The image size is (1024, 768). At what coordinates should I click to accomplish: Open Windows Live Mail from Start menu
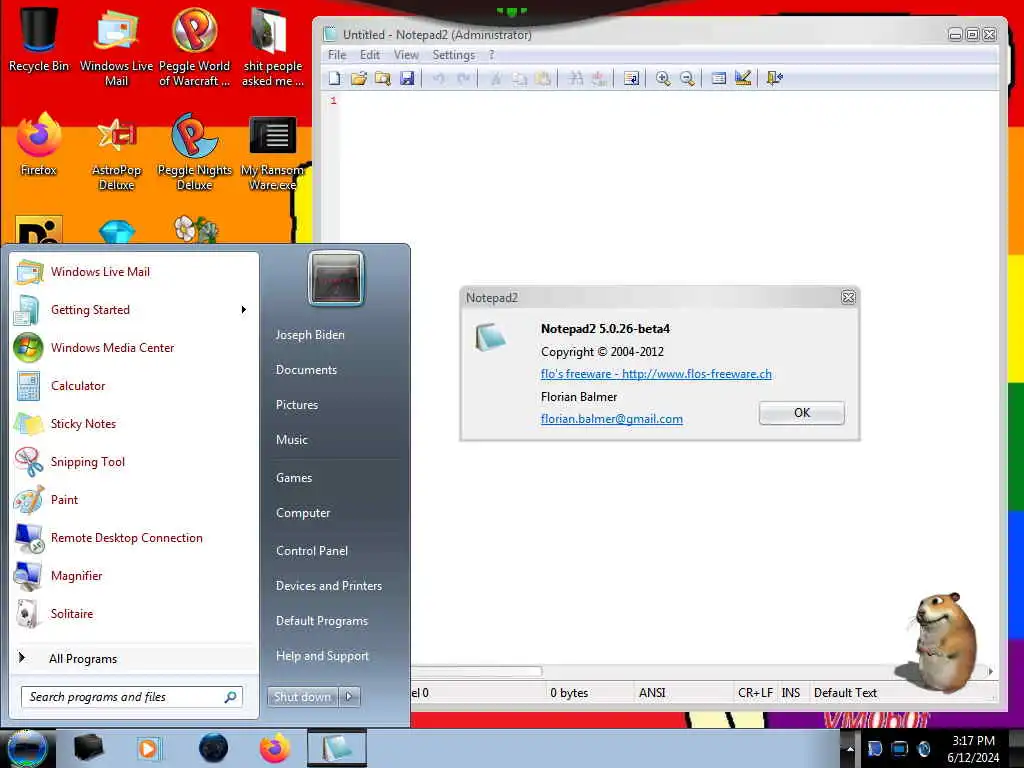(135, 272)
